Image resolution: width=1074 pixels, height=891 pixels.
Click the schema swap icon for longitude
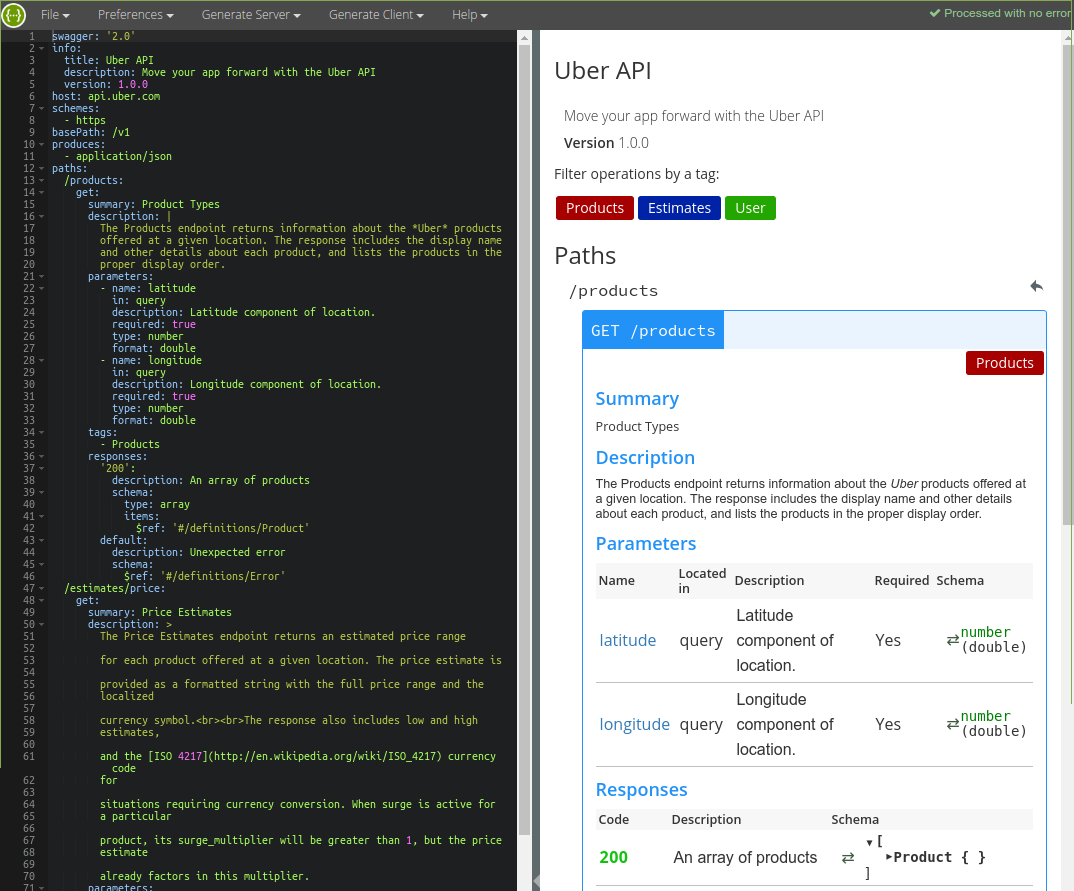952,724
